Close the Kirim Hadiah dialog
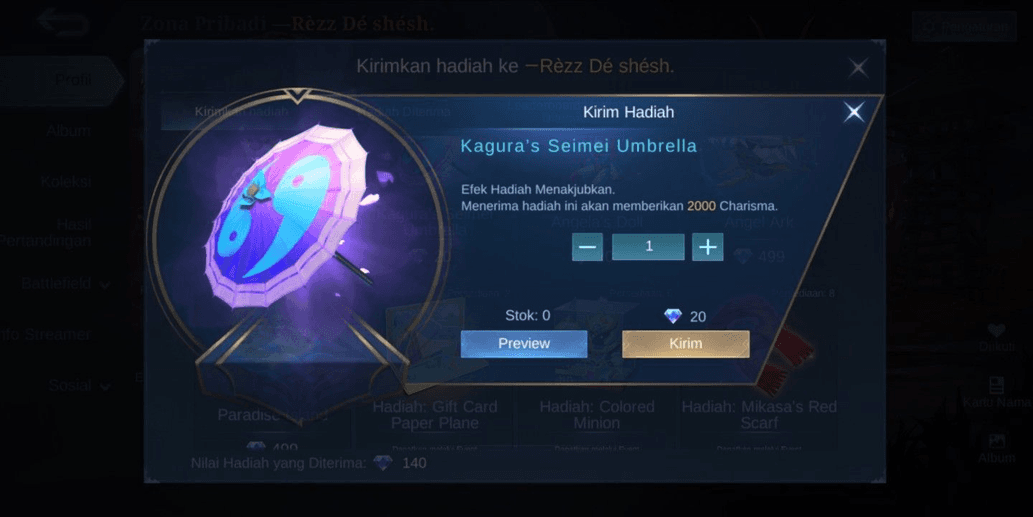This screenshot has height=517, width=1033. pyautogui.click(x=854, y=112)
